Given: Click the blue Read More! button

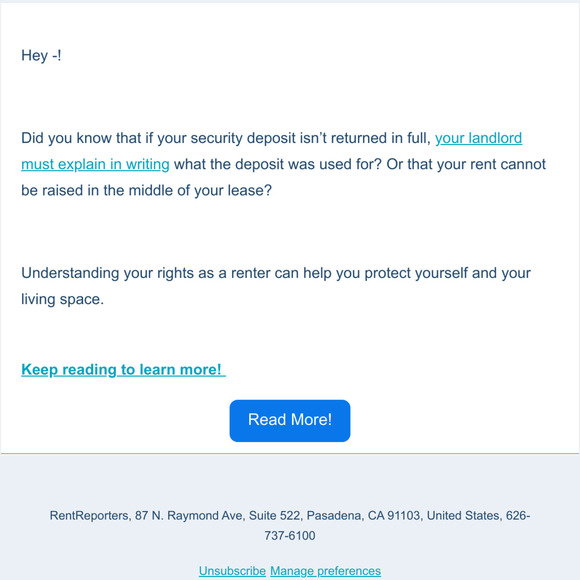Looking at the screenshot, I should pyautogui.click(x=290, y=421).
